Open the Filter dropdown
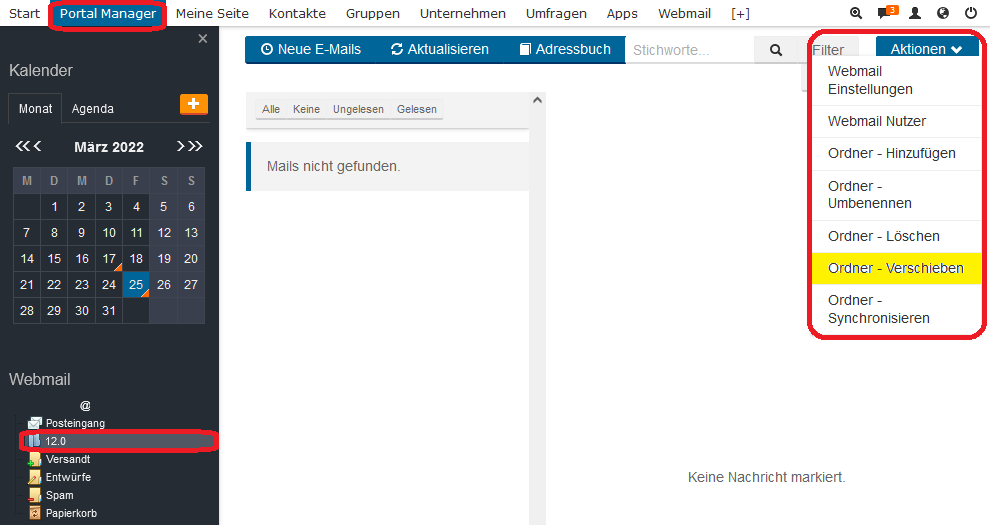The image size is (990, 525). pyautogui.click(x=828, y=50)
